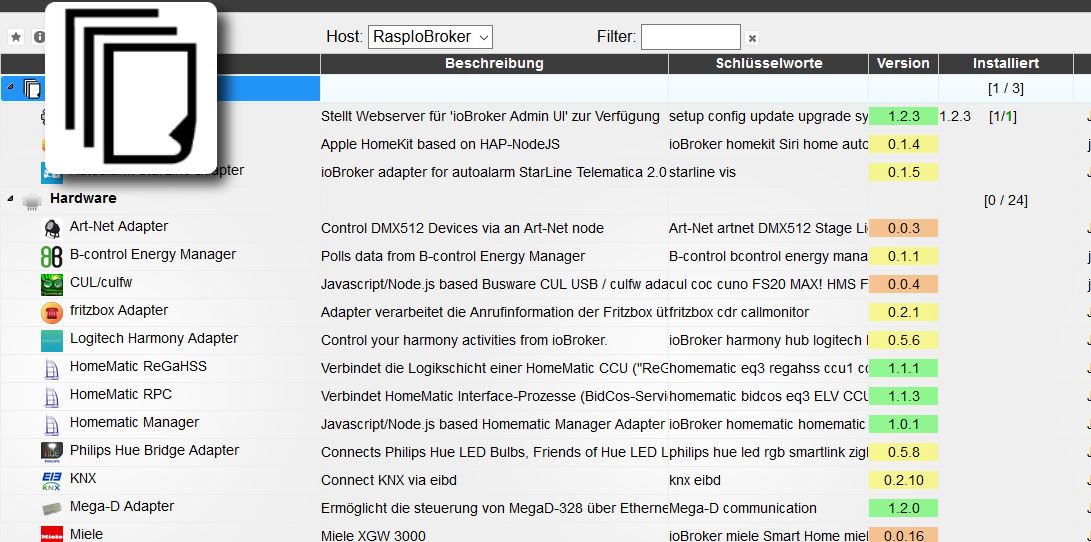The width and height of the screenshot is (1091, 542).
Task: Click version cell 0.1.4
Action: tap(903, 144)
